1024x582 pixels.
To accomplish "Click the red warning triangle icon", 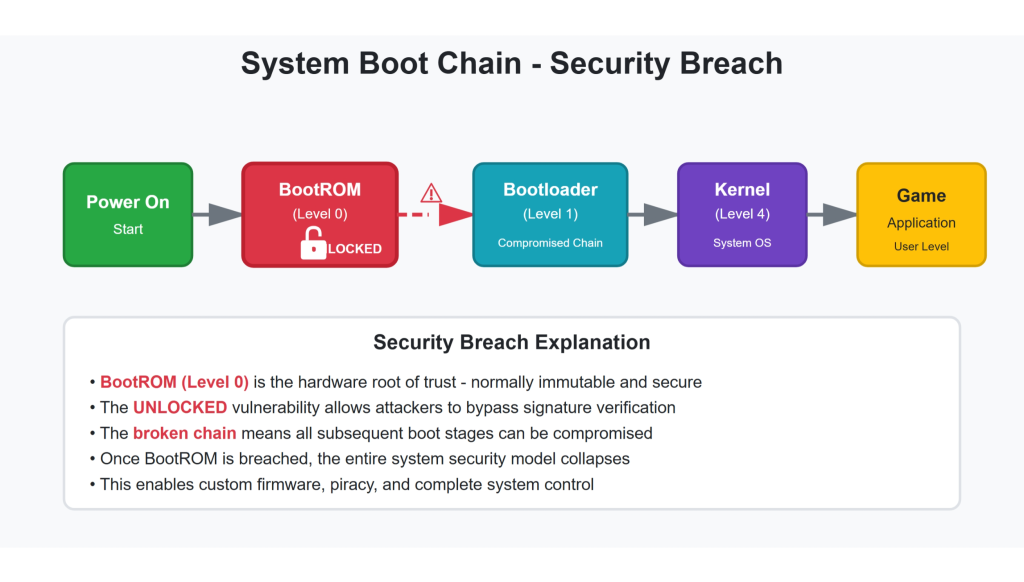I will 431,193.
